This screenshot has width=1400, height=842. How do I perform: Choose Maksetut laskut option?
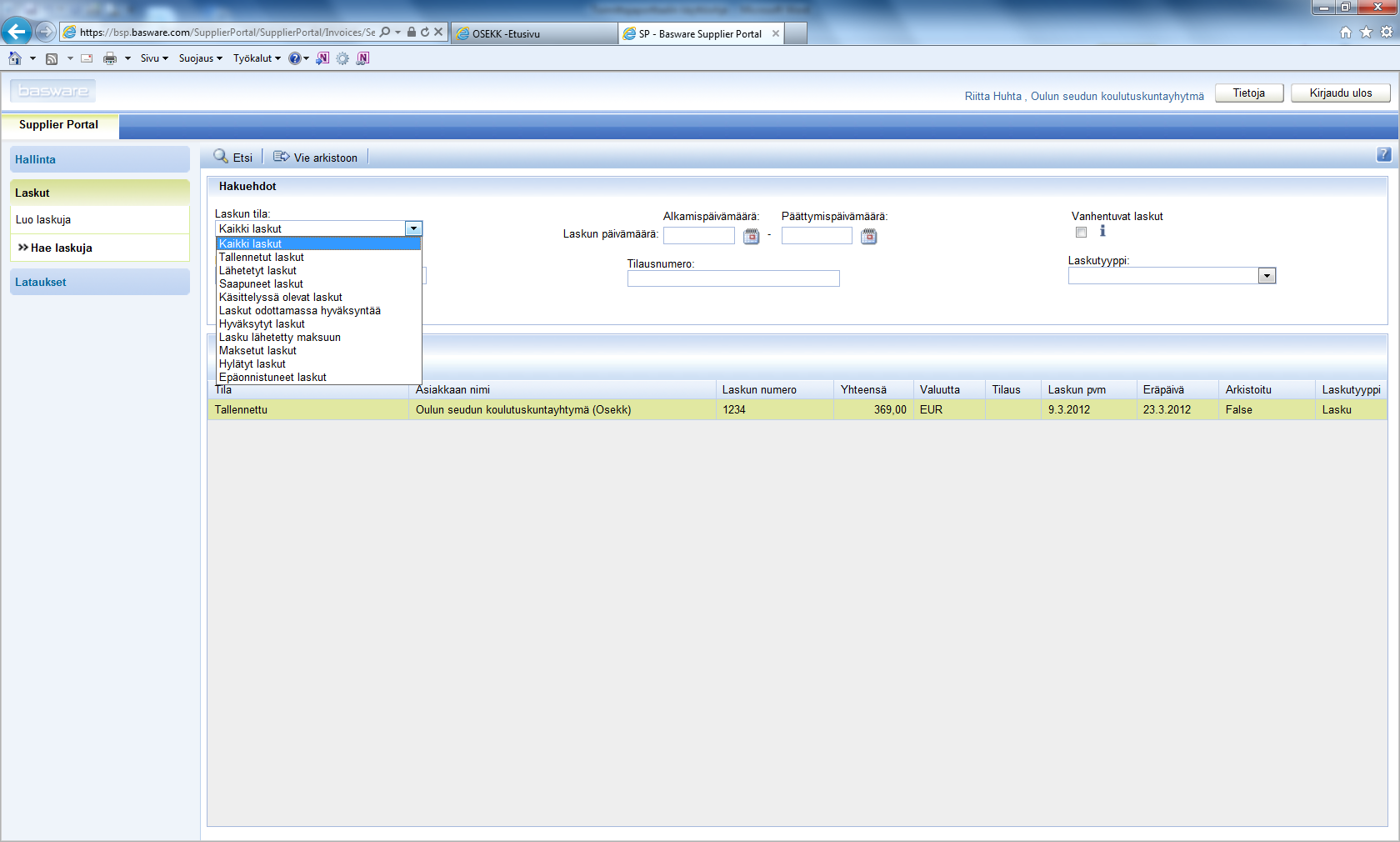[318, 350]
